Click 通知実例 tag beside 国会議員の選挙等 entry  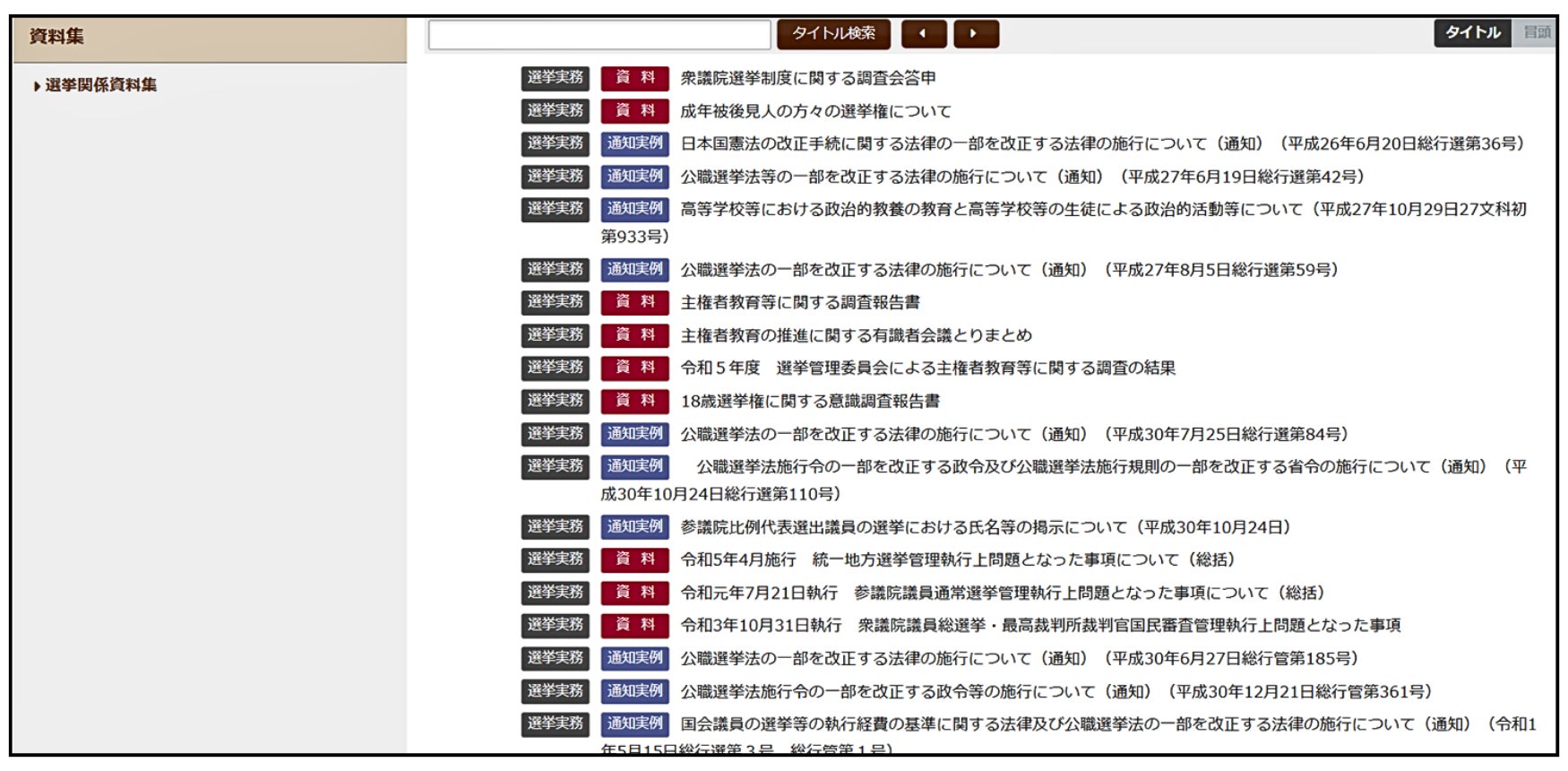click(x=634, y=724)
